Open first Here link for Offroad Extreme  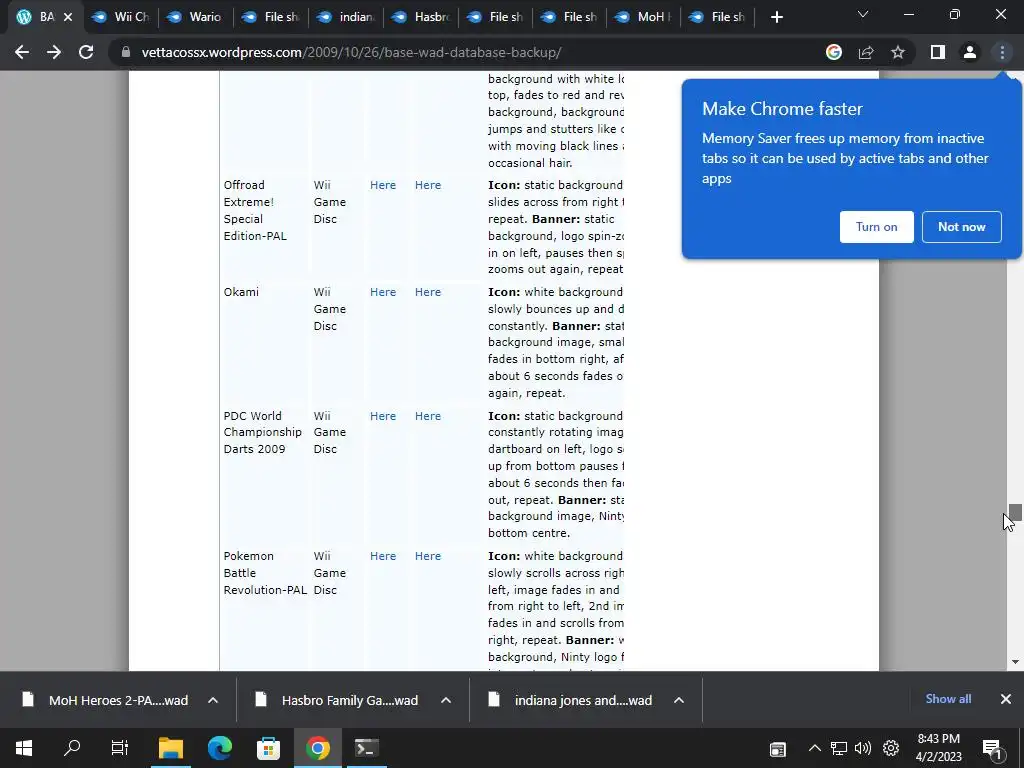coord(383,185)
